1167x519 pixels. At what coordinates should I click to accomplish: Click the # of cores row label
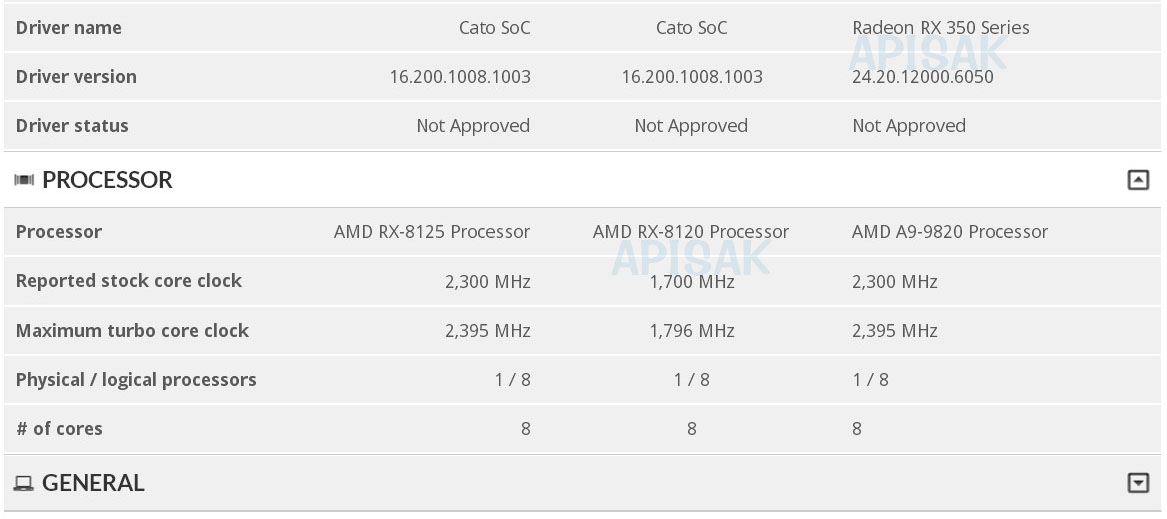coord(59,429)
